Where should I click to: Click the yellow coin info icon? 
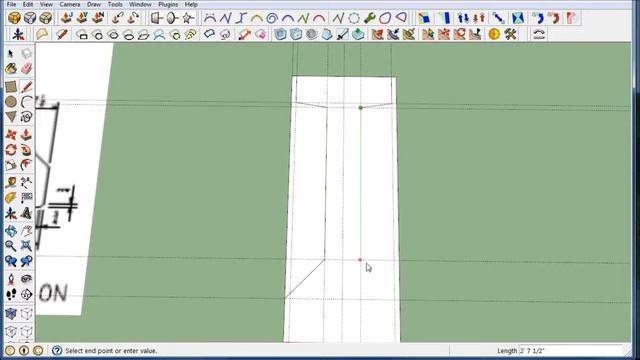click(x=494, y=34)
